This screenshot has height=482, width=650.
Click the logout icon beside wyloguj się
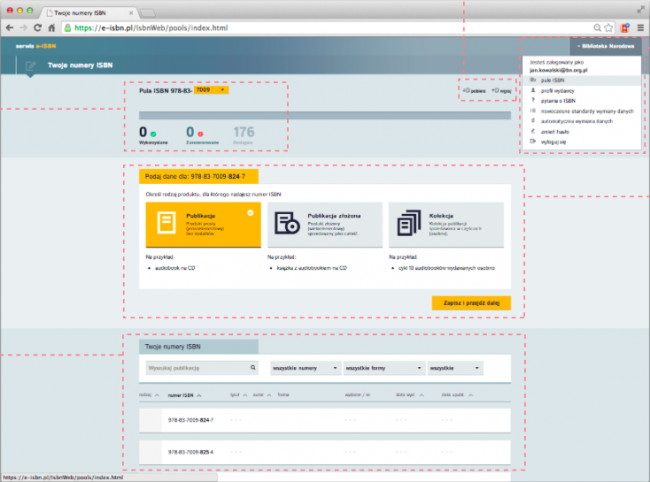click(x=533, y=141)
